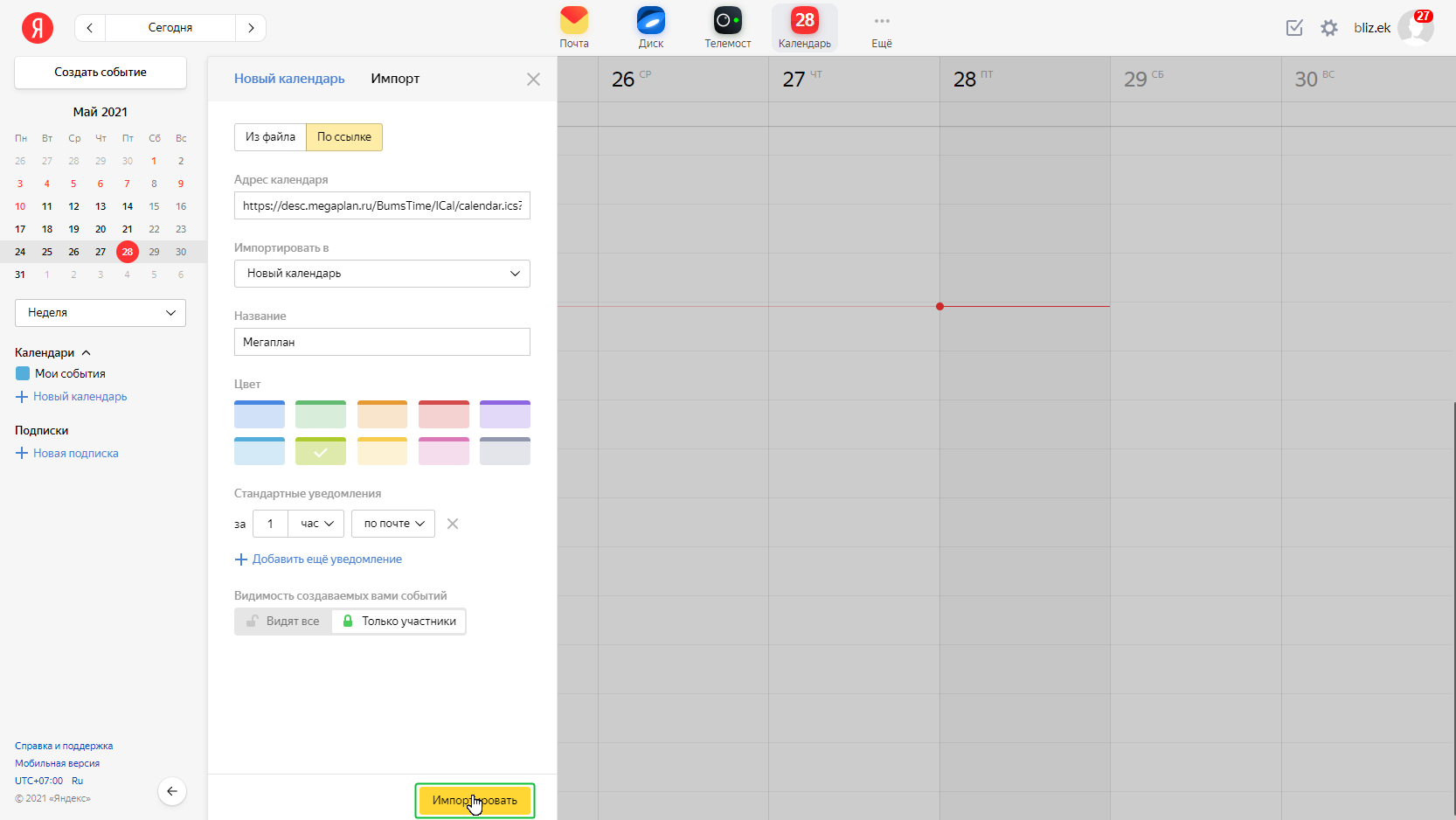Open the по почте notification dropdown

393,524
